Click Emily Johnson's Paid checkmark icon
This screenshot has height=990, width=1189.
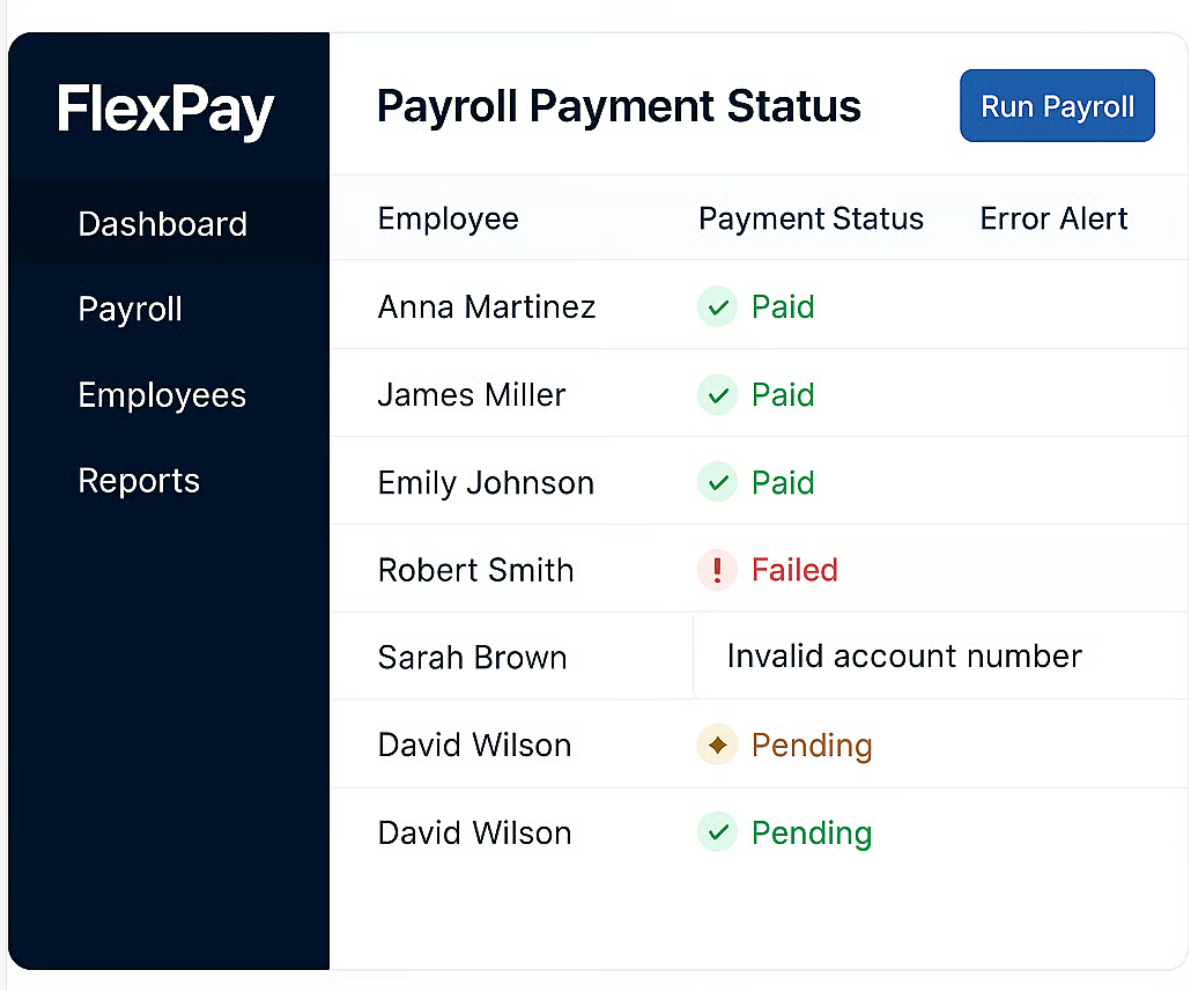pyautogui.click(x=716, y=483)
